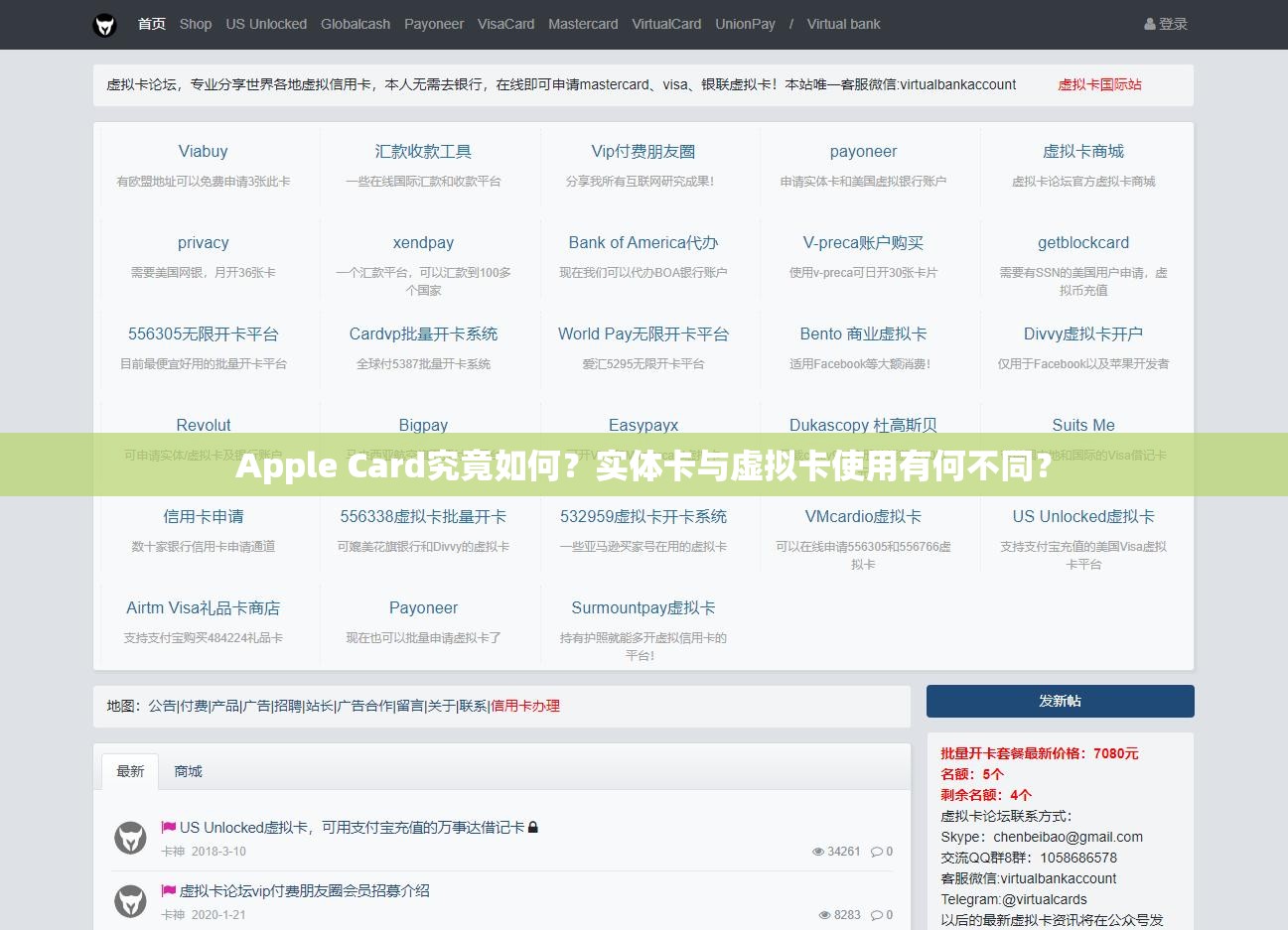1288x930 pixels.
Task: Click pink flag icon on vip付费朋友圈 post
Action: pyautogui.click(x=168, y=890)
